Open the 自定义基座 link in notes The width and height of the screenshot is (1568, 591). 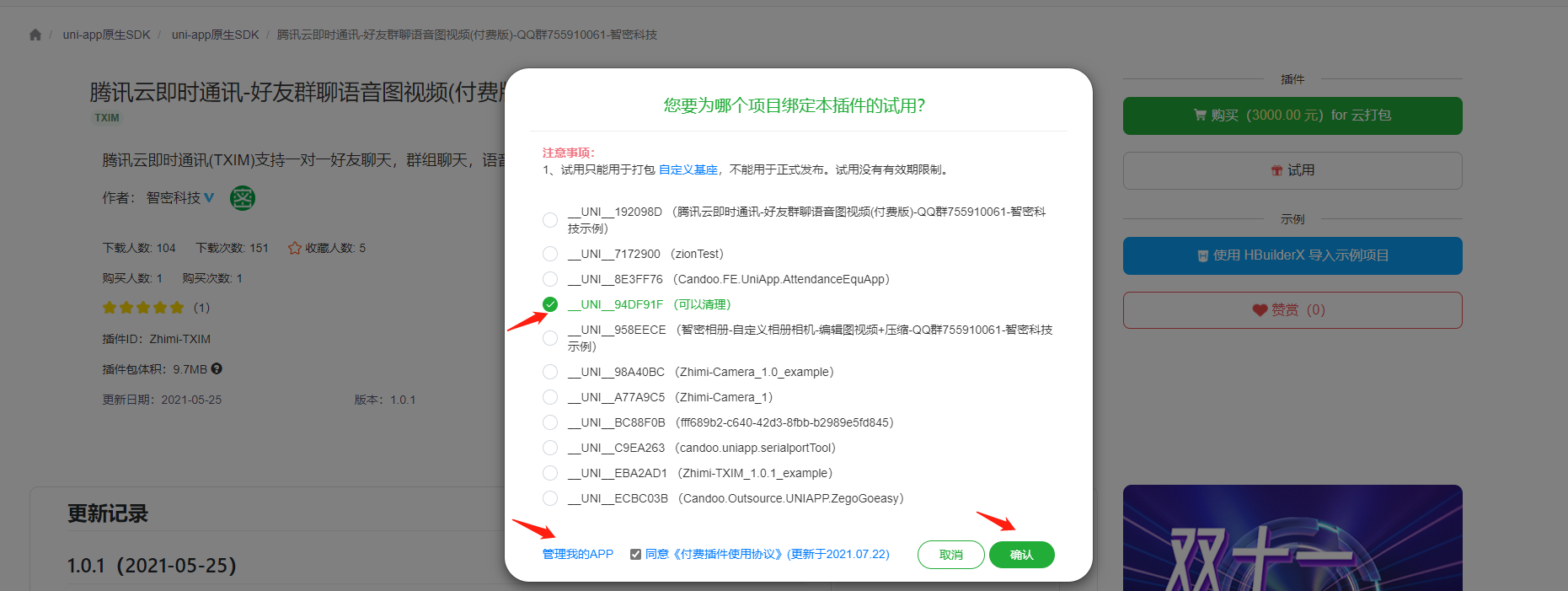click(x=688, y=169)
